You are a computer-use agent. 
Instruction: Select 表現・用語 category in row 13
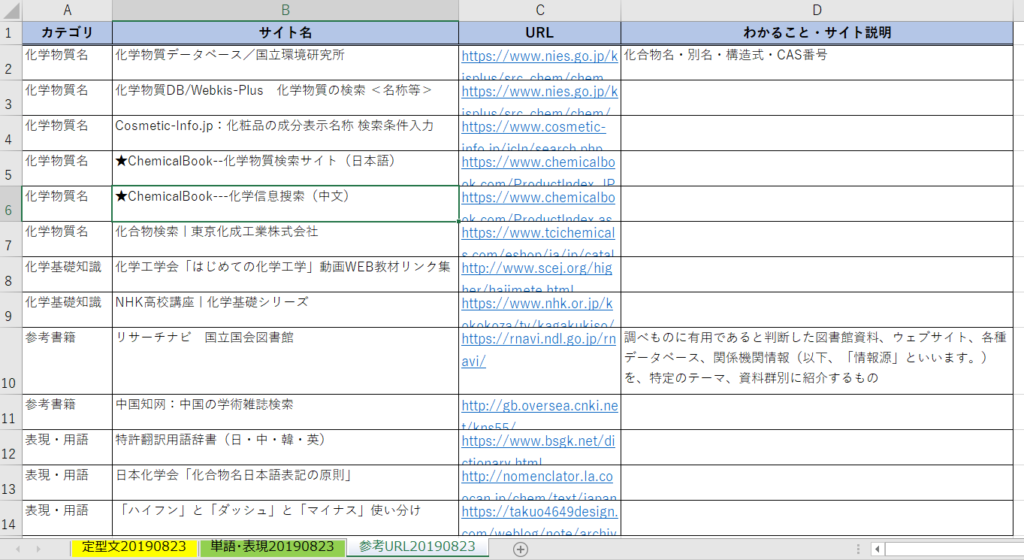click(x=67, y=482)
